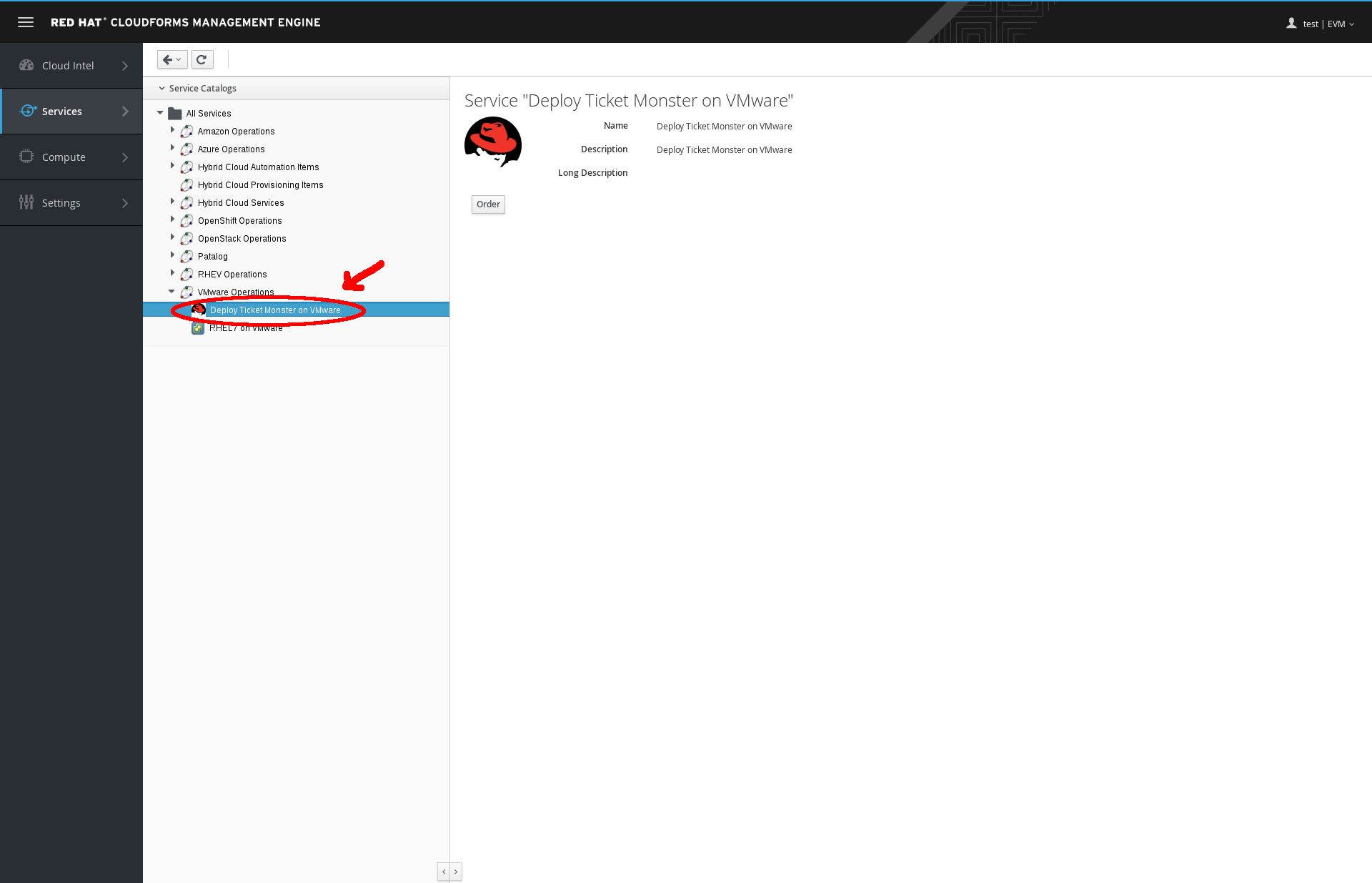
Task: Expand RHEV Operations catalog
Action: 172,273
